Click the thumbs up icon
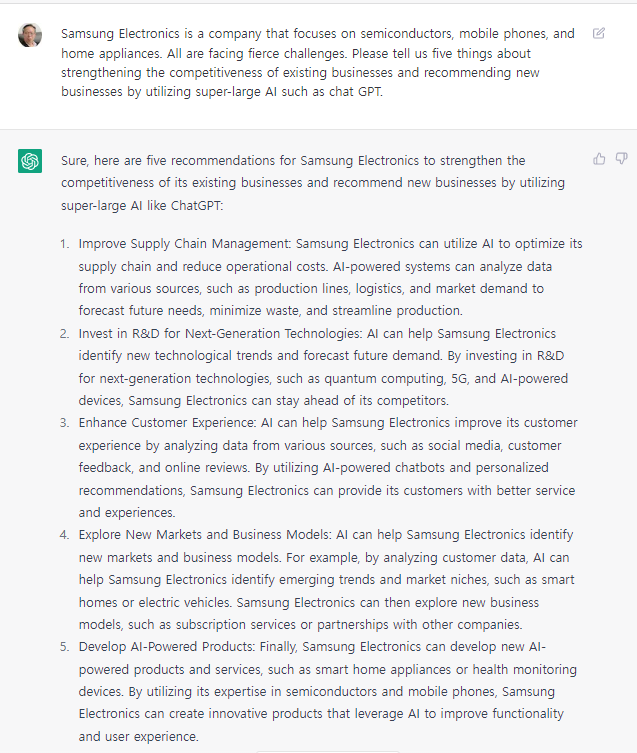The height and width of the screenshot is (753, 637). click(599, 158)
